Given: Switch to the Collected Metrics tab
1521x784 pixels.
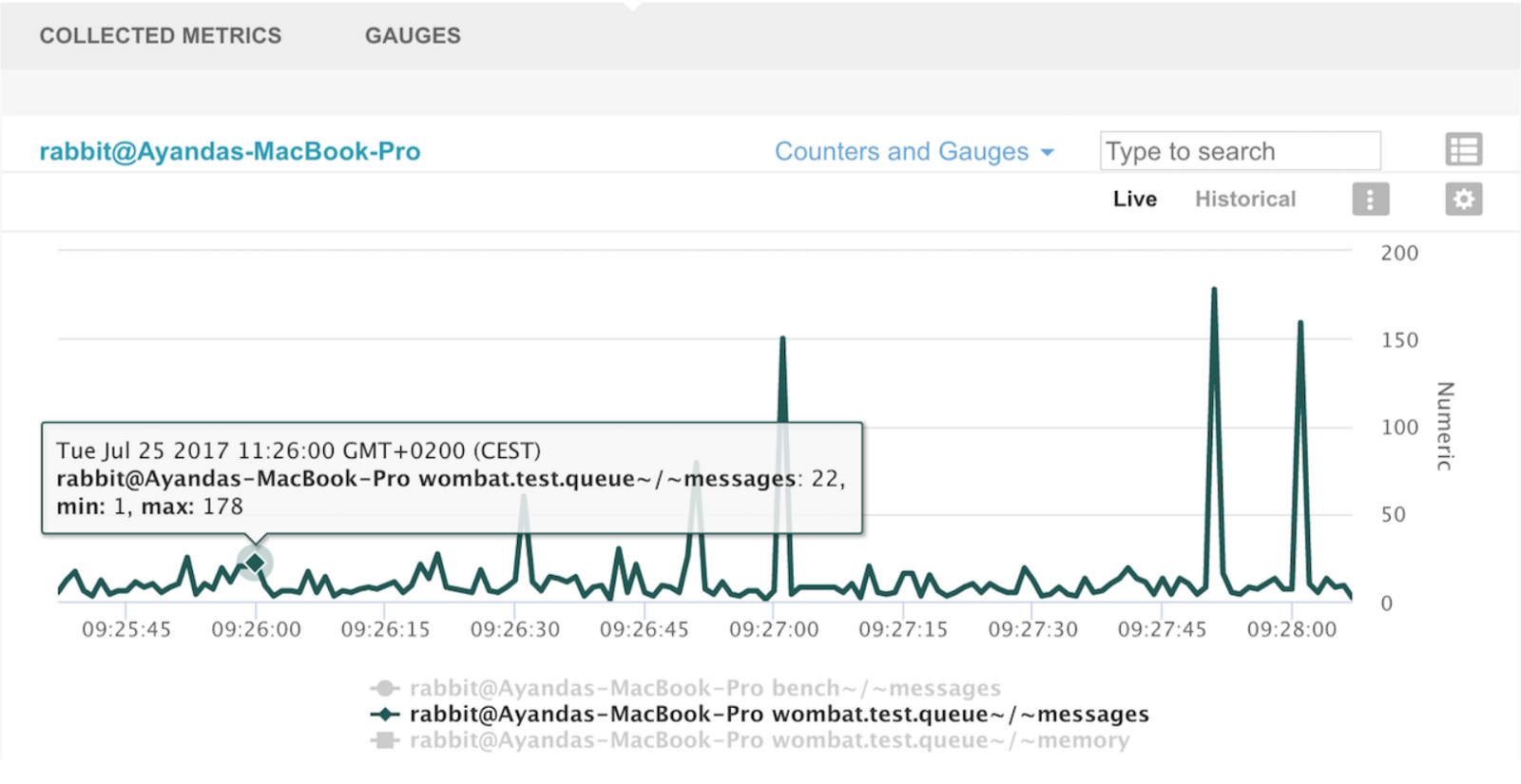Looking at the screenshot, I should [x=161, y=36].
